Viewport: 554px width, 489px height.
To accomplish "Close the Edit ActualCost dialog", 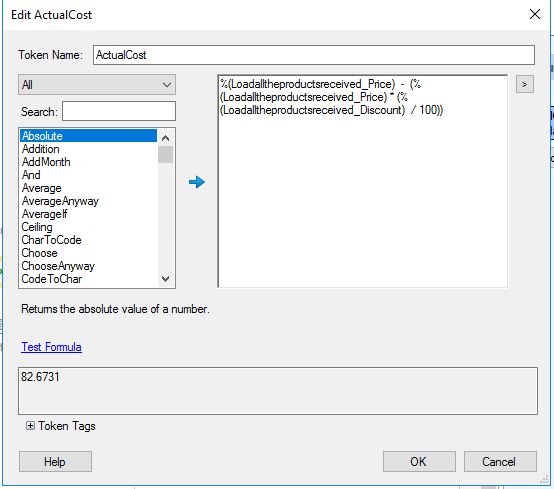I will [535, 14].
